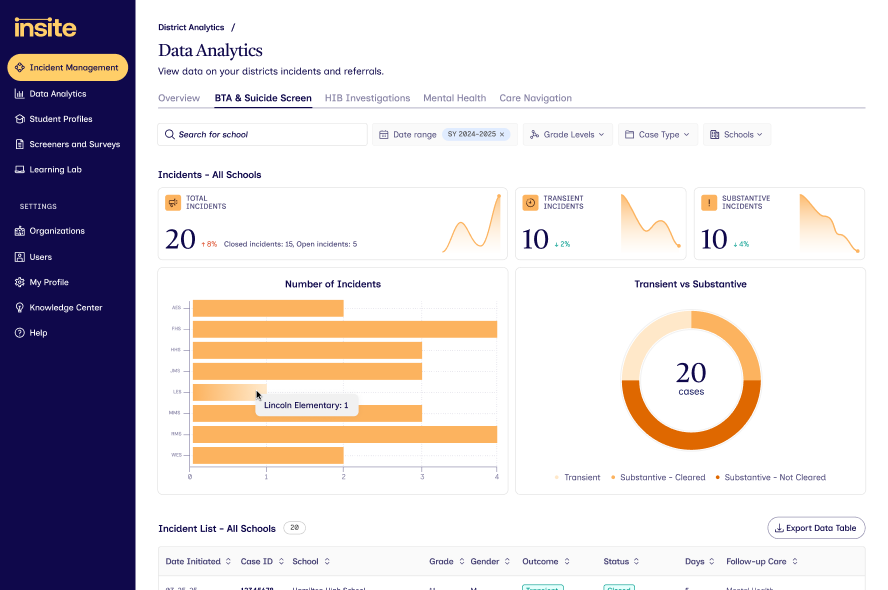
Task: Click the Users icon in settings
Action: tap(20, 257)
